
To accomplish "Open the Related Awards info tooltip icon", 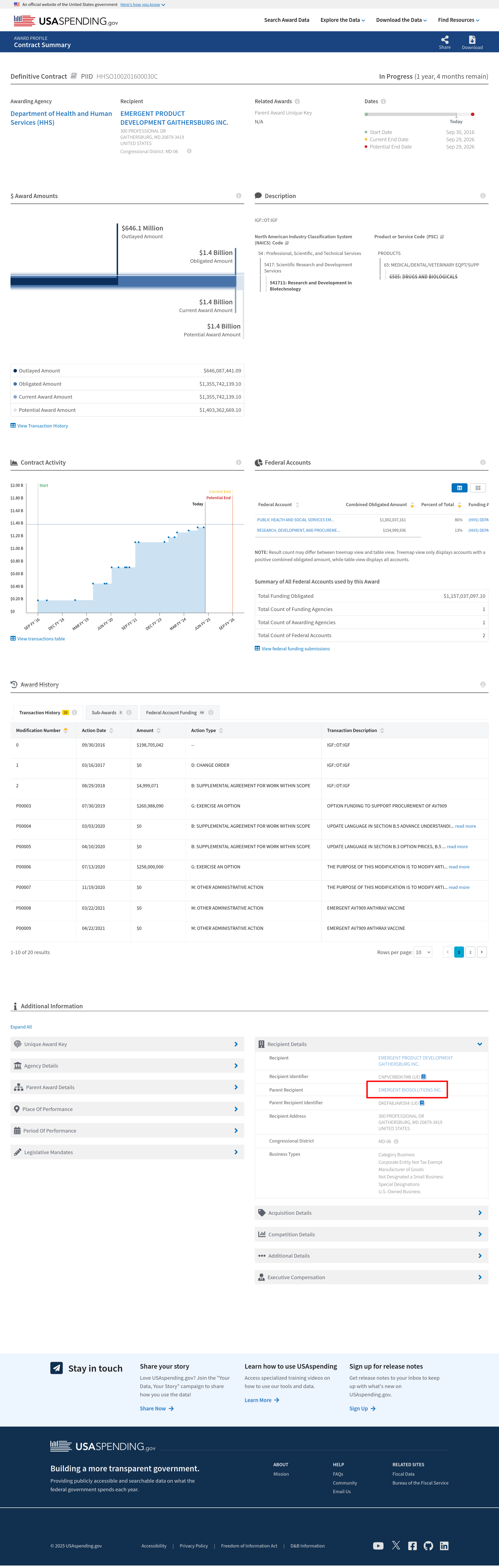I will [x=297, y=102].
